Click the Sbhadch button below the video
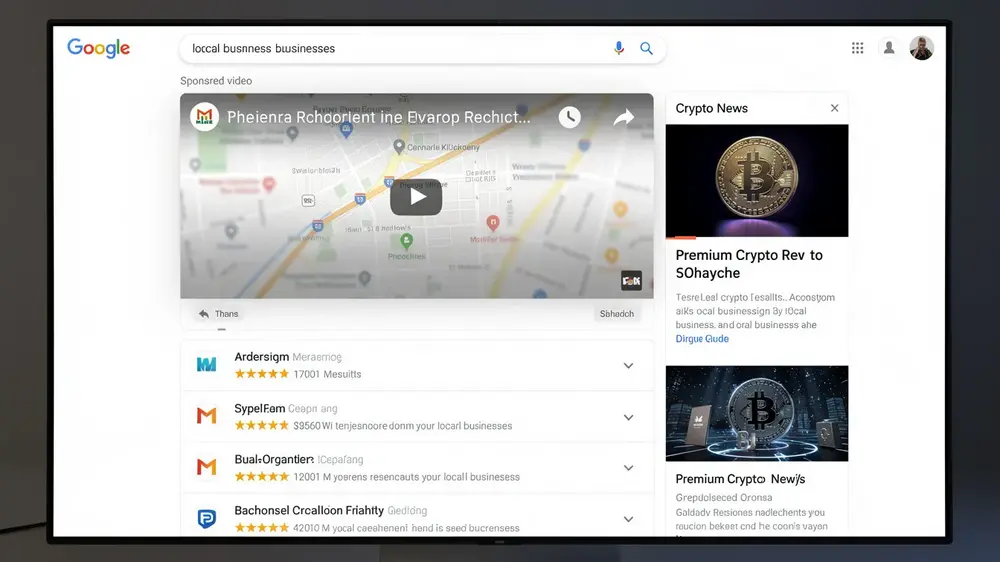This screenshot has height=562, width=1000. click(x=617, y=314)
